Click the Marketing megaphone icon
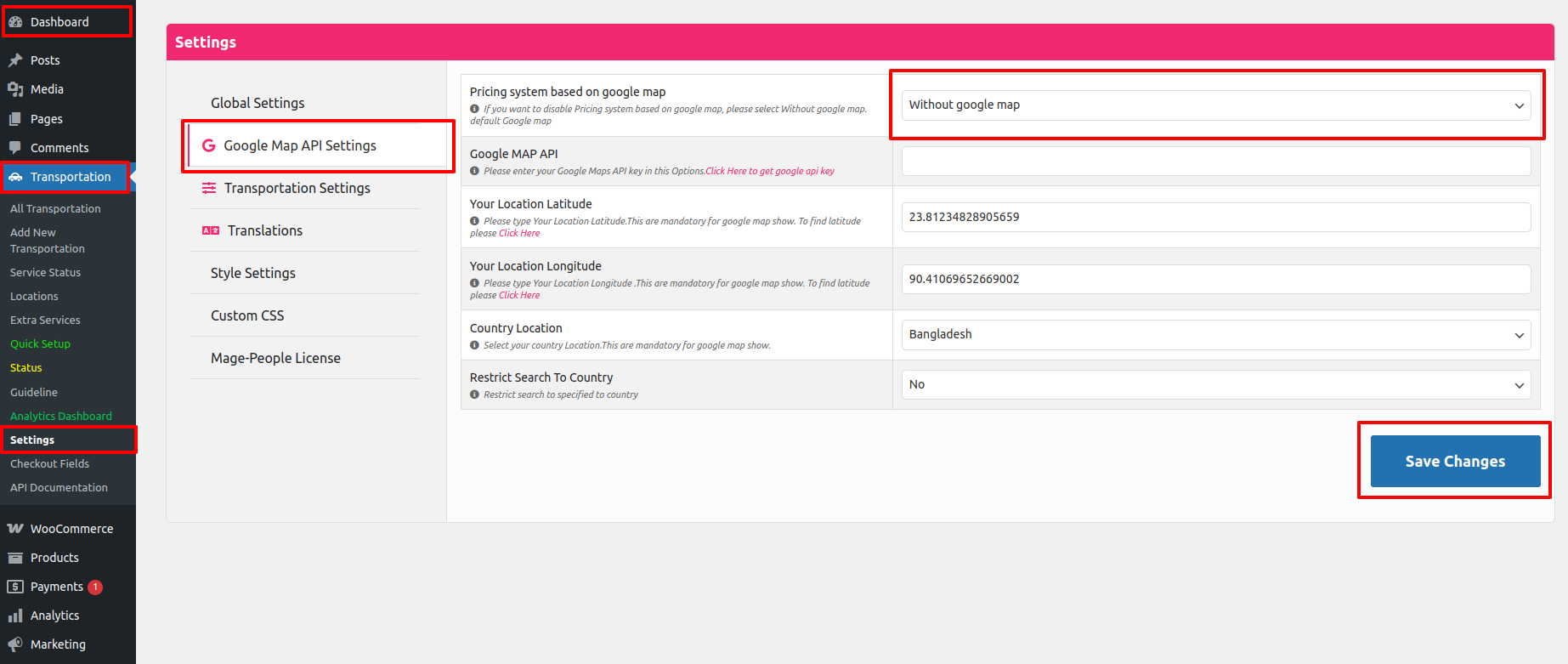Viewport: 1568px width, 664px height. (x=15, y=644)
